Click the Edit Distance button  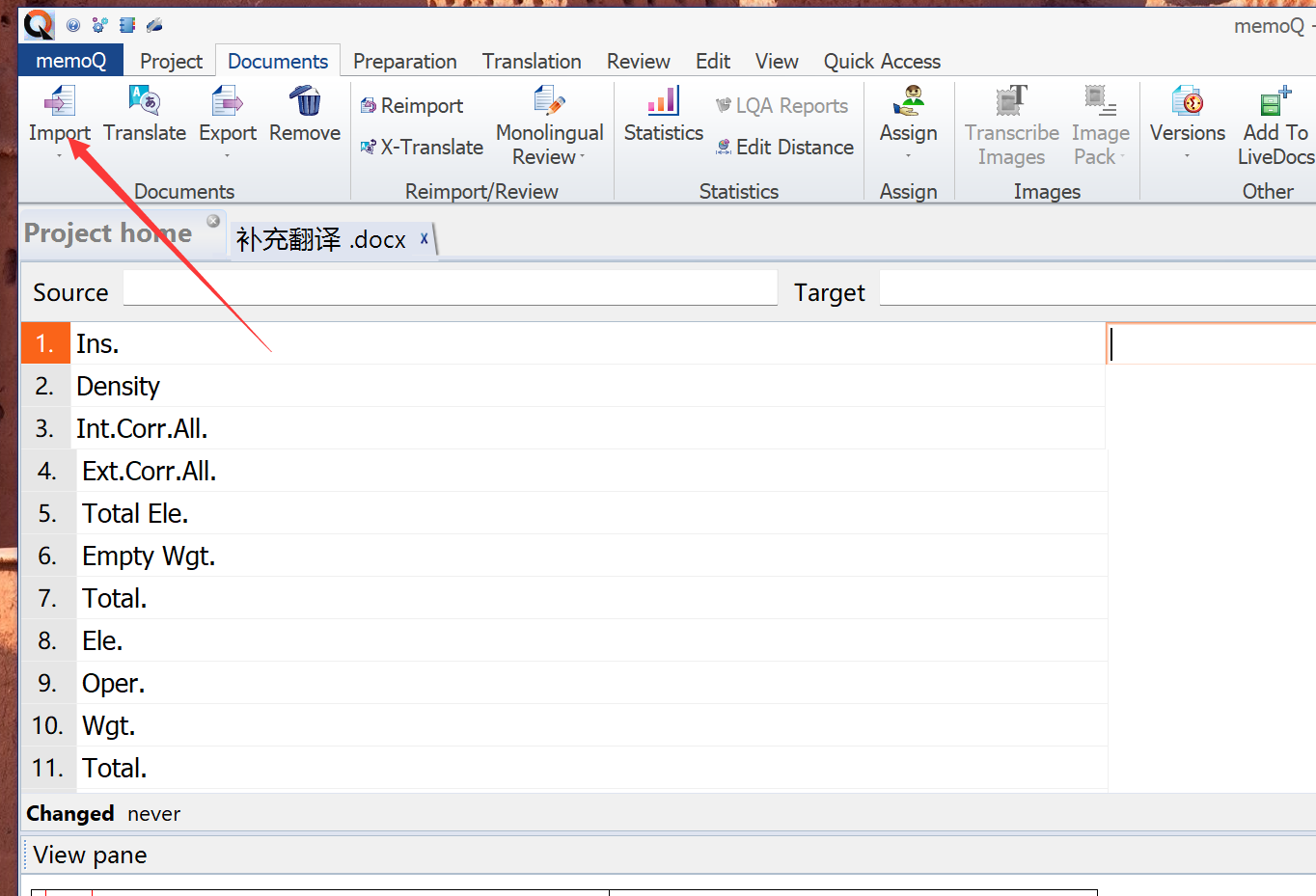coord(784,148)
